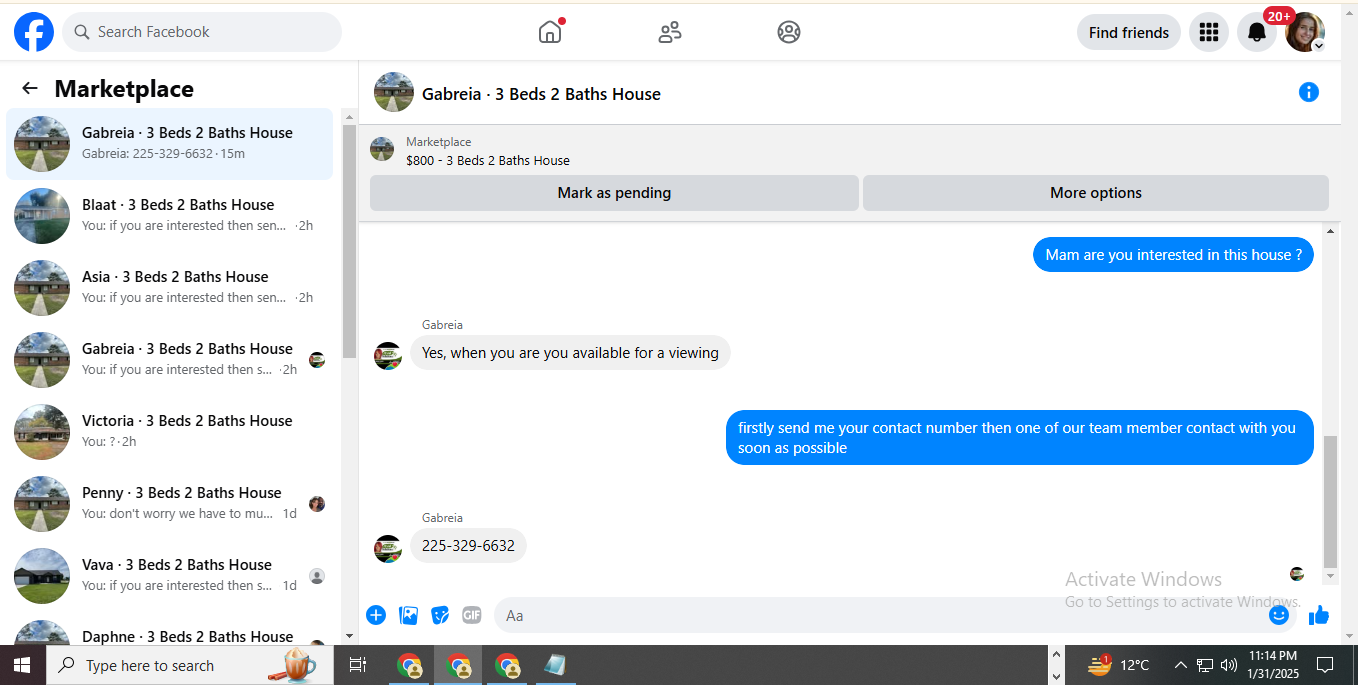Screen dimensions: 1358x685
Task: Open the Notifications bell icon
Action: 1257,32
